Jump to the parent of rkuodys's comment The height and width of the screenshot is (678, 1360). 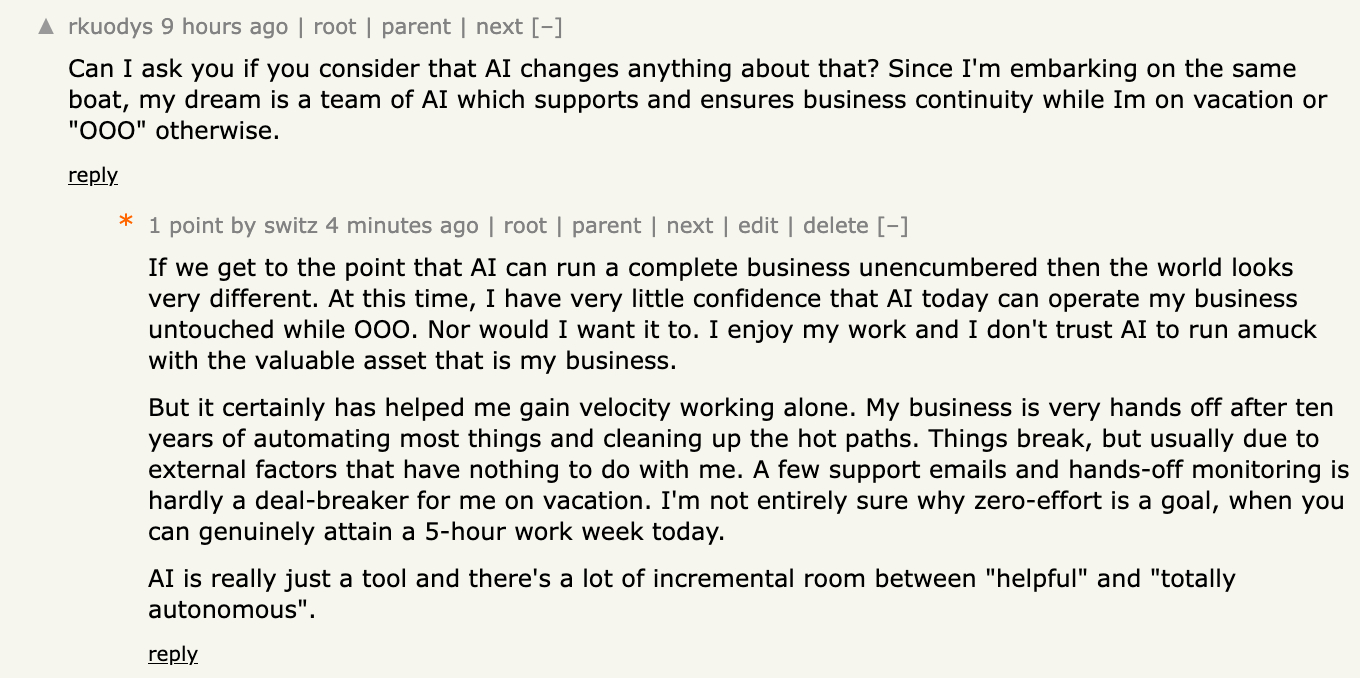415,27
